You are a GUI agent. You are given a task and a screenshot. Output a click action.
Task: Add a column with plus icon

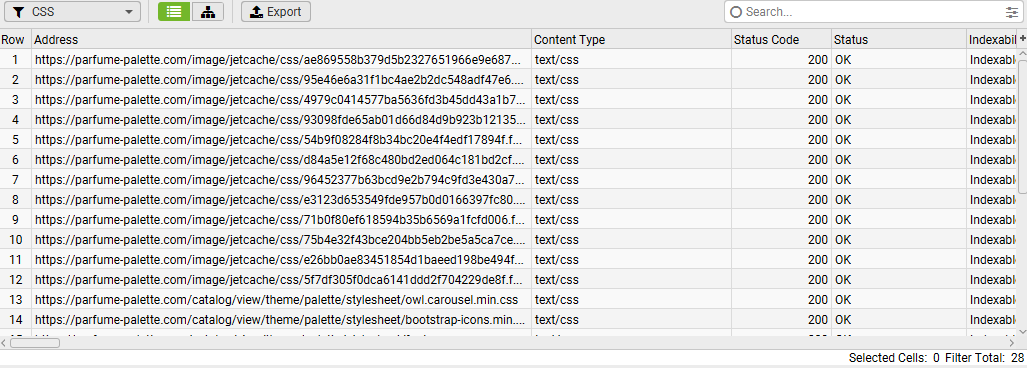(x=1022, y=39)
